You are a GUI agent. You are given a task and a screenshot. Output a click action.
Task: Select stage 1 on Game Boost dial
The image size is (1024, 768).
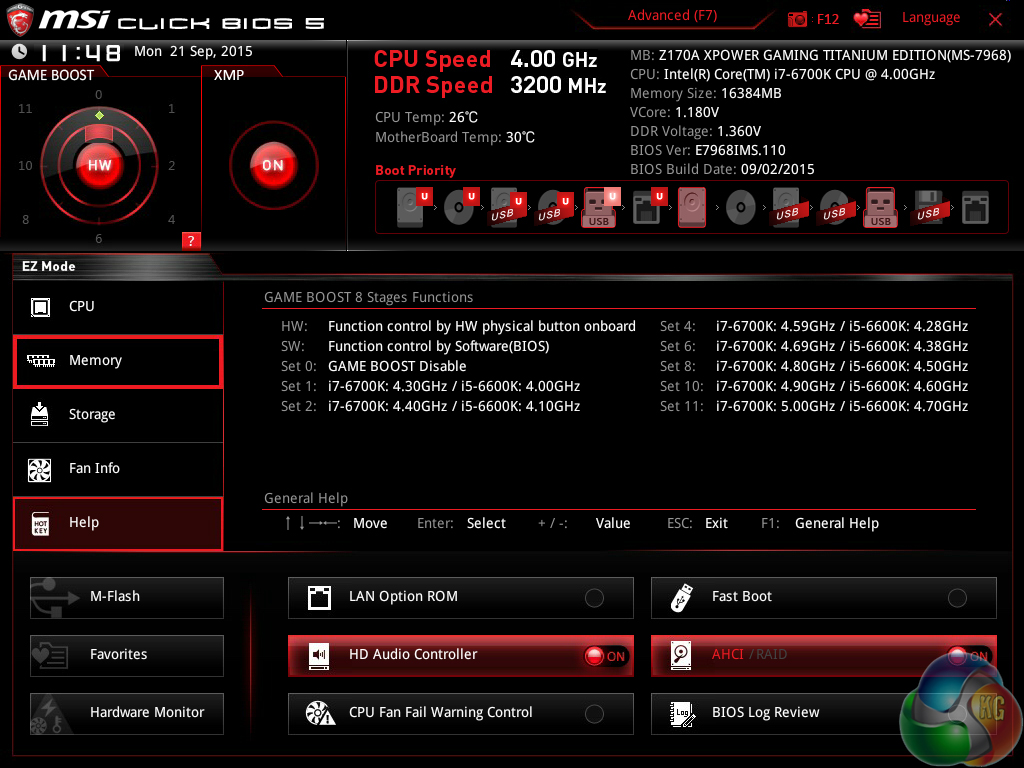(x=171, y=109)
